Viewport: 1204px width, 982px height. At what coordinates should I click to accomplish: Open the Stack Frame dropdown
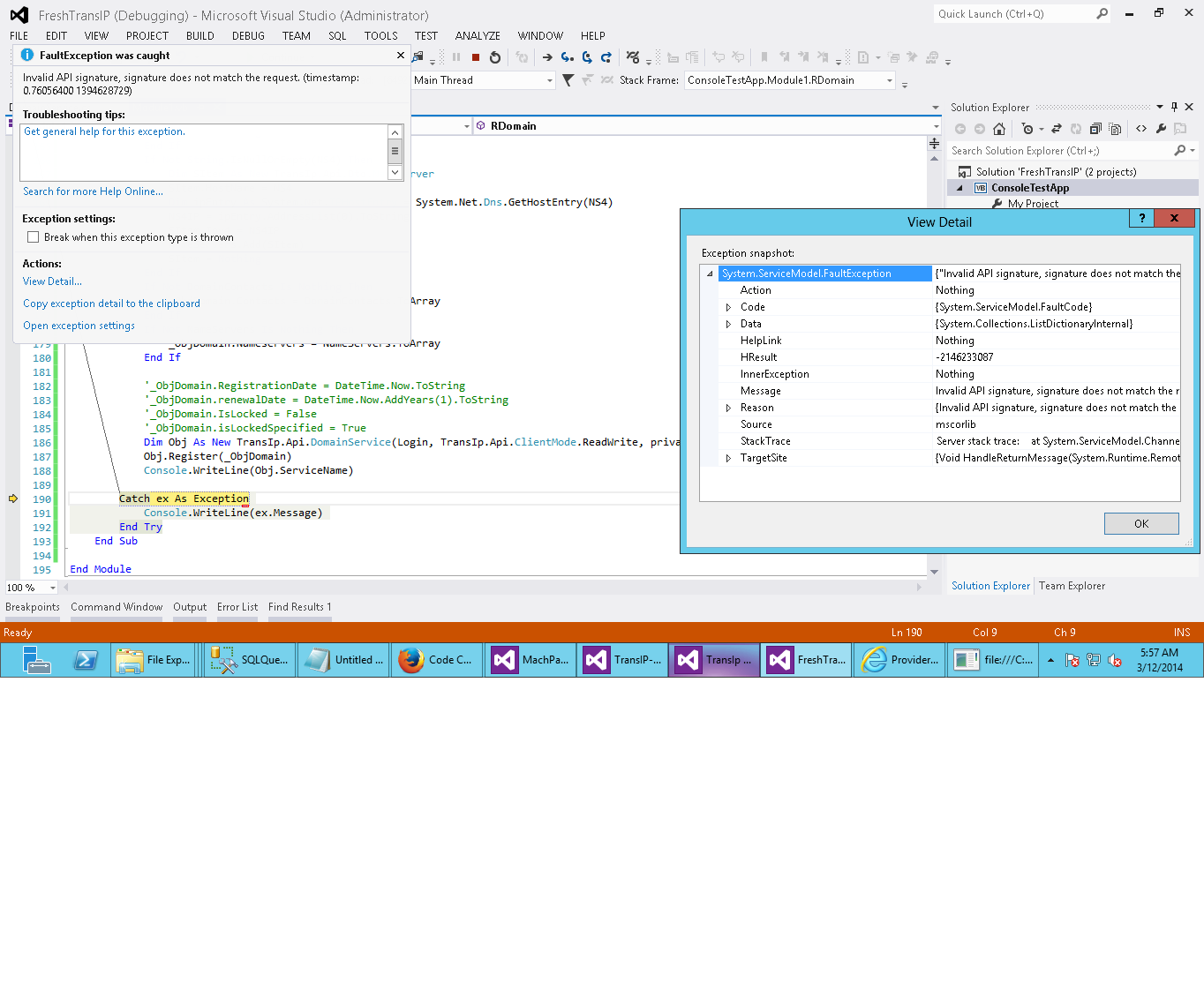click(x=890, y=80)
